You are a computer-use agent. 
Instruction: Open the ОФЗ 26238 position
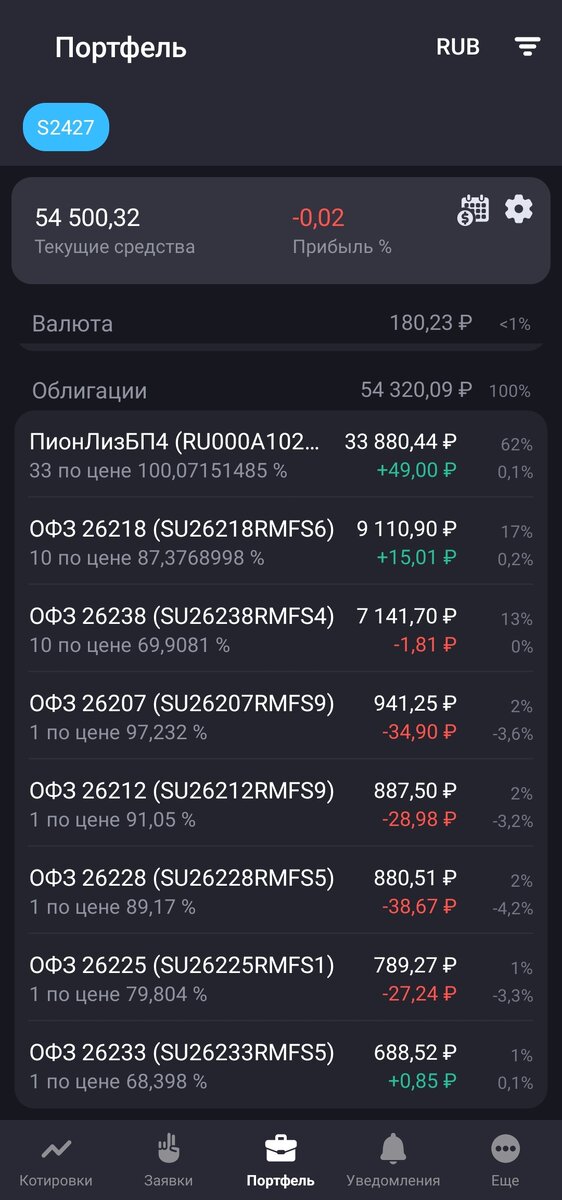tap(281, 630)
